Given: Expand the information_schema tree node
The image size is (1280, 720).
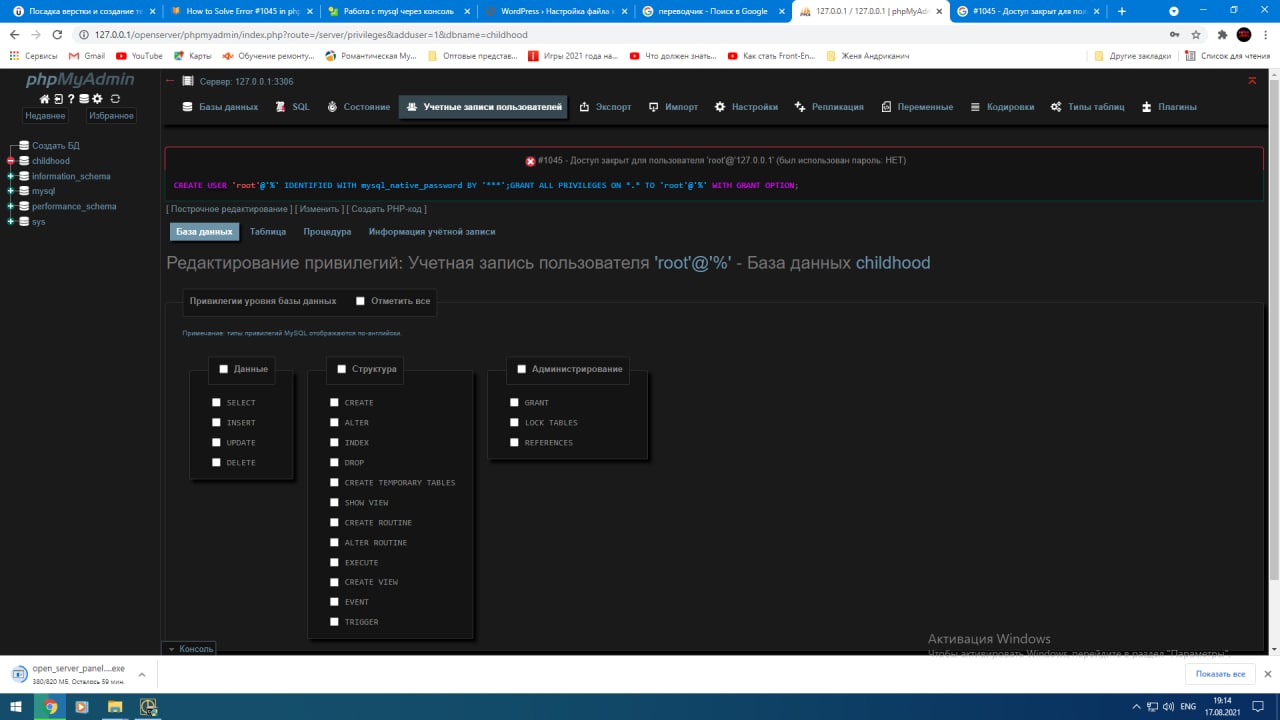Looking at the screenshot, I should click(11, 176).
